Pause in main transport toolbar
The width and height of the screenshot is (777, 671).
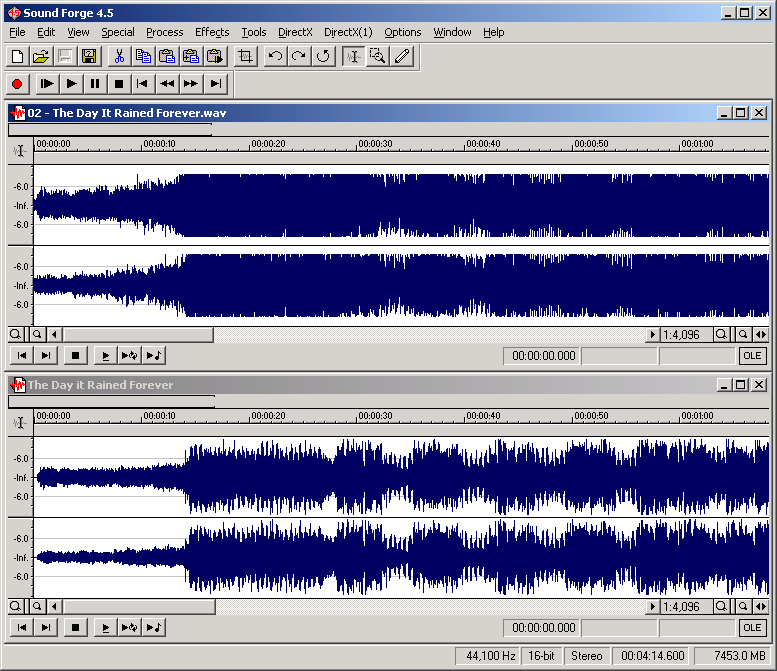(x=95, y=84)
